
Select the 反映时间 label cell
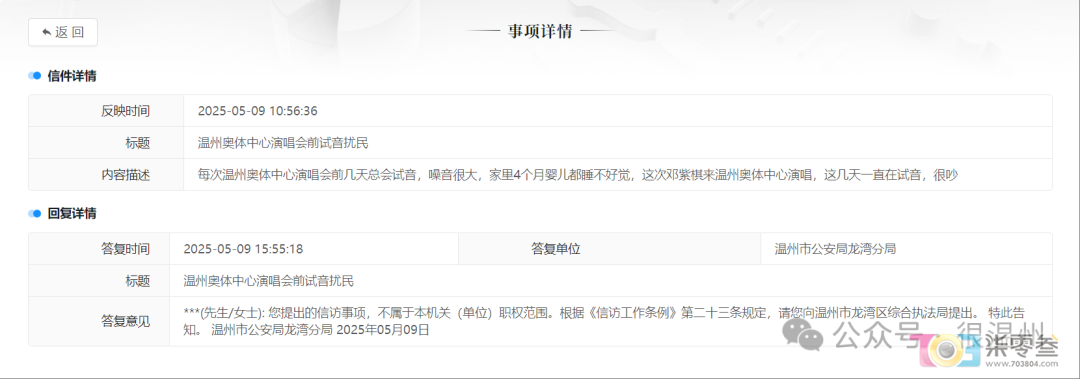pos(106,111)
